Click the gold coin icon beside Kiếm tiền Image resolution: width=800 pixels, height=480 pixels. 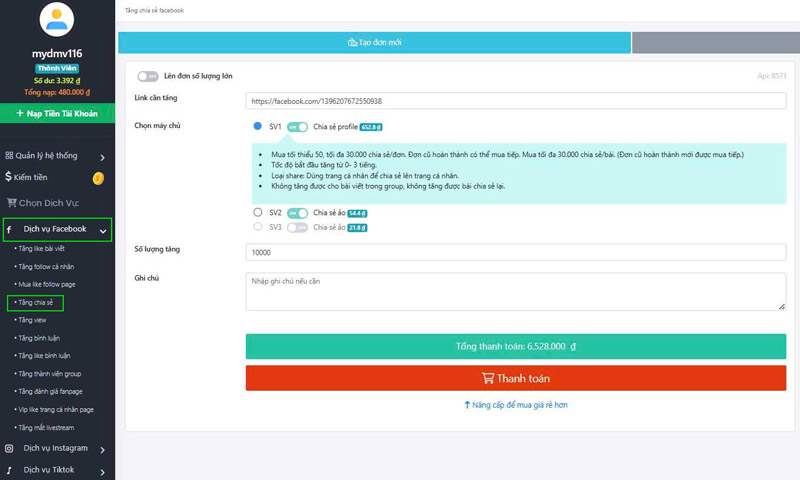coord(98,178)
